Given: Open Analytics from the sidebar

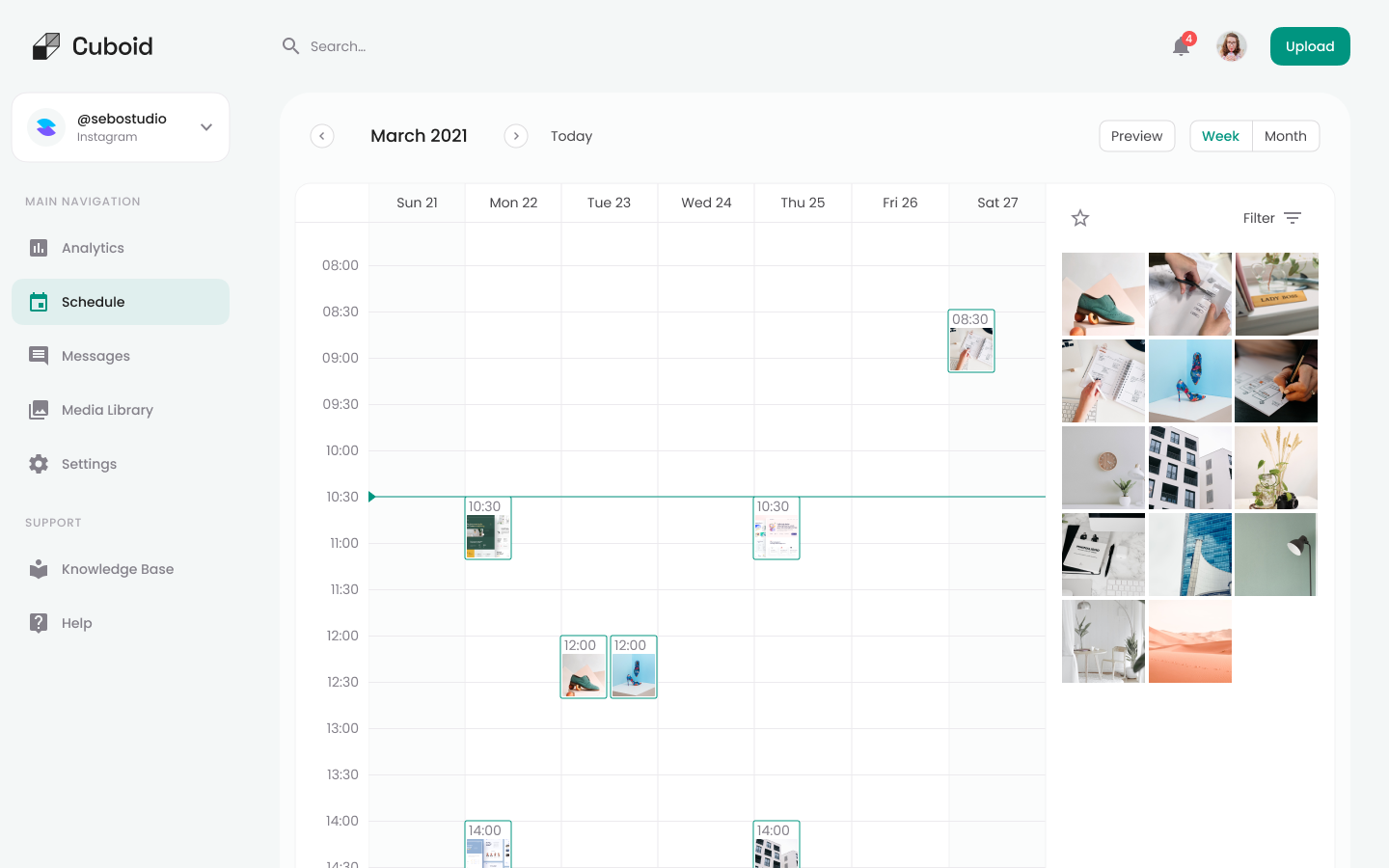Looking at the screenshot, I should (x=93, y=248).
